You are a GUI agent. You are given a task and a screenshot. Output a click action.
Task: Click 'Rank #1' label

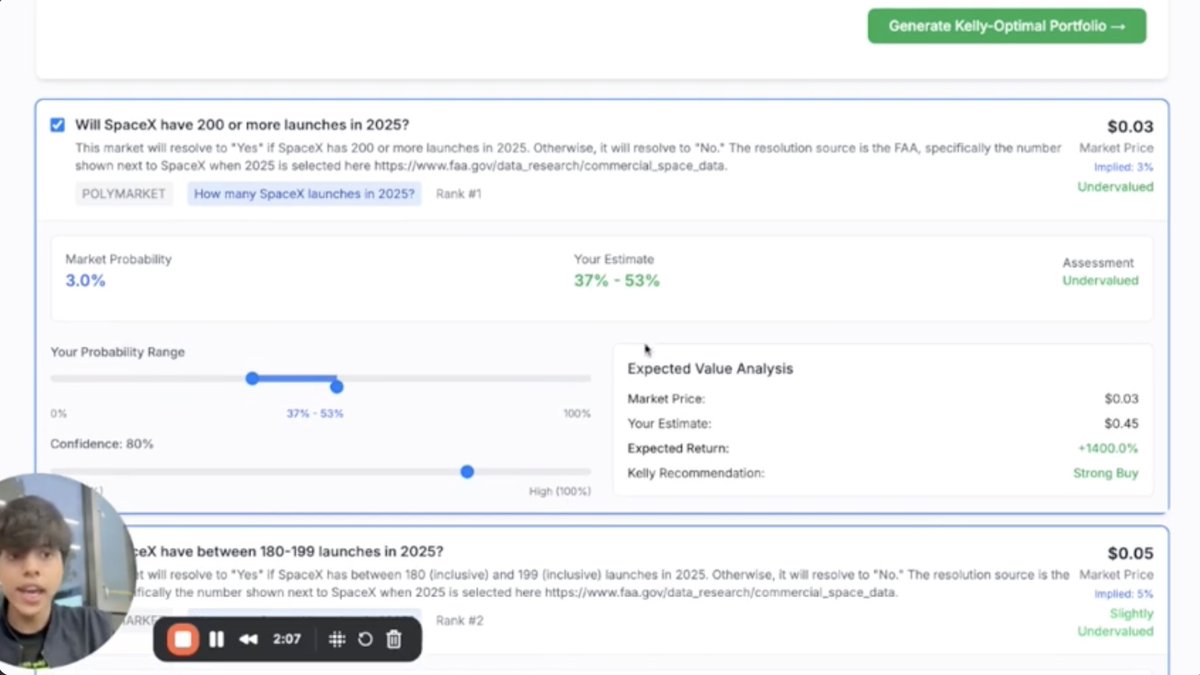click(459, 194)
